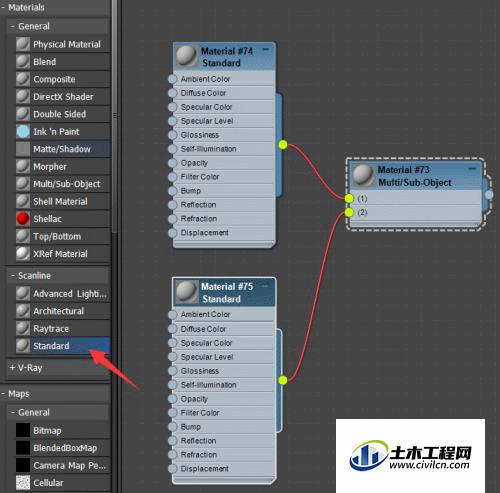This screenshot has width=500, height=493.
Task: Select the Standard material entry
Action: [63, 346]
